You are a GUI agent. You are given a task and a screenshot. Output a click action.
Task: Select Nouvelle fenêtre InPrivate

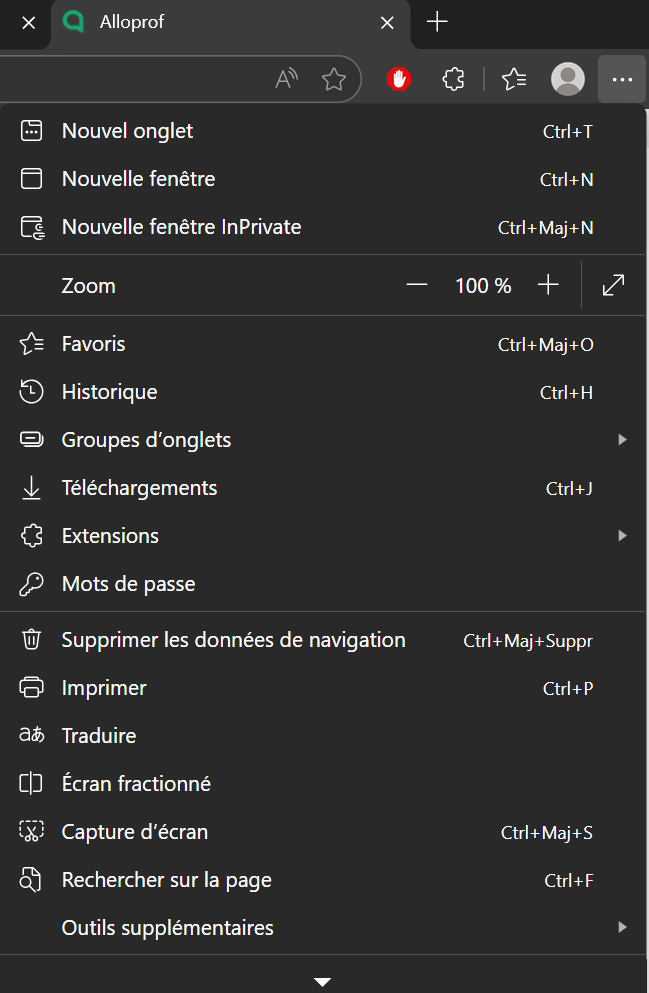pos(181,227)
